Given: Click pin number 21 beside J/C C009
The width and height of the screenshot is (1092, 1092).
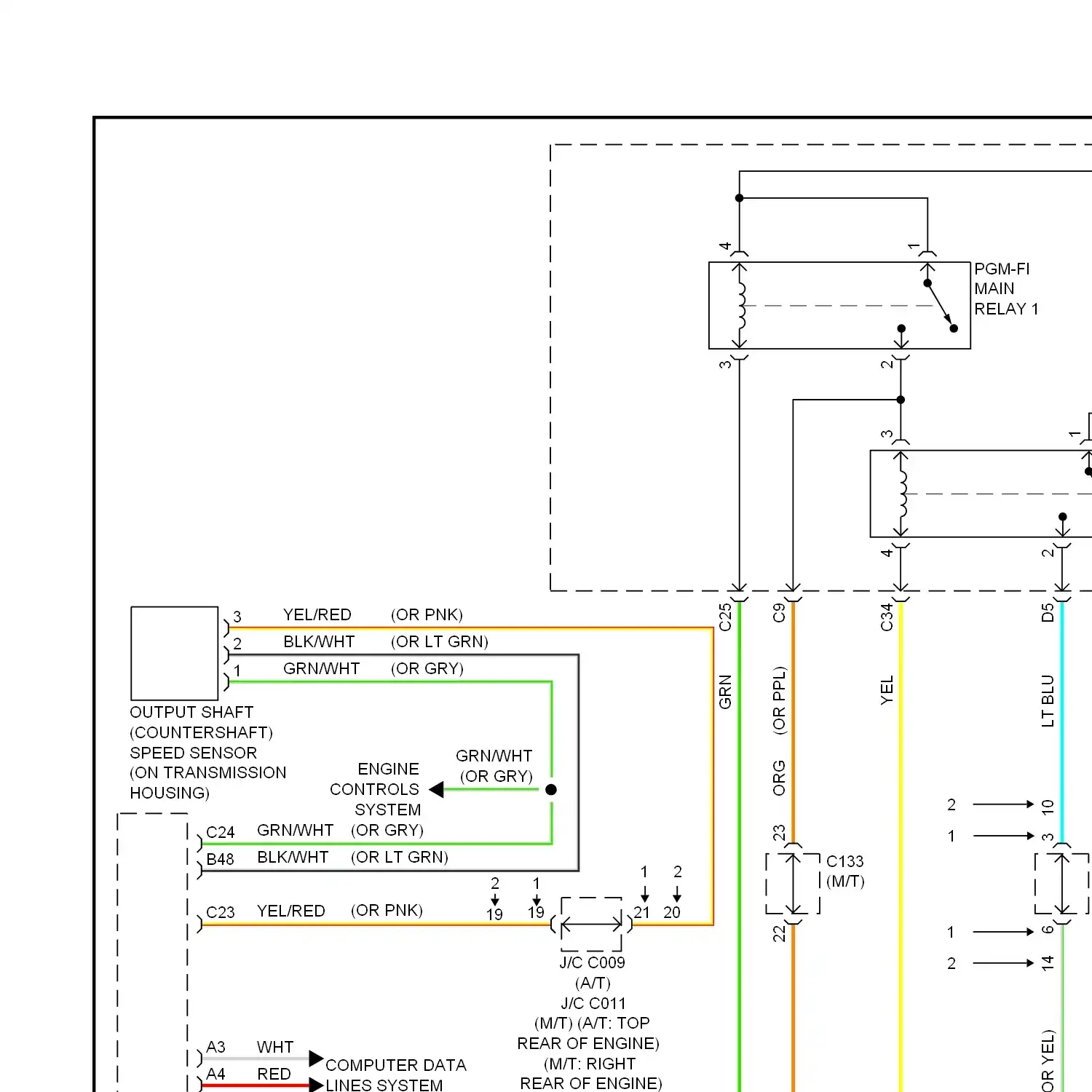Looking at the screenshot, I should coord(641,912).
